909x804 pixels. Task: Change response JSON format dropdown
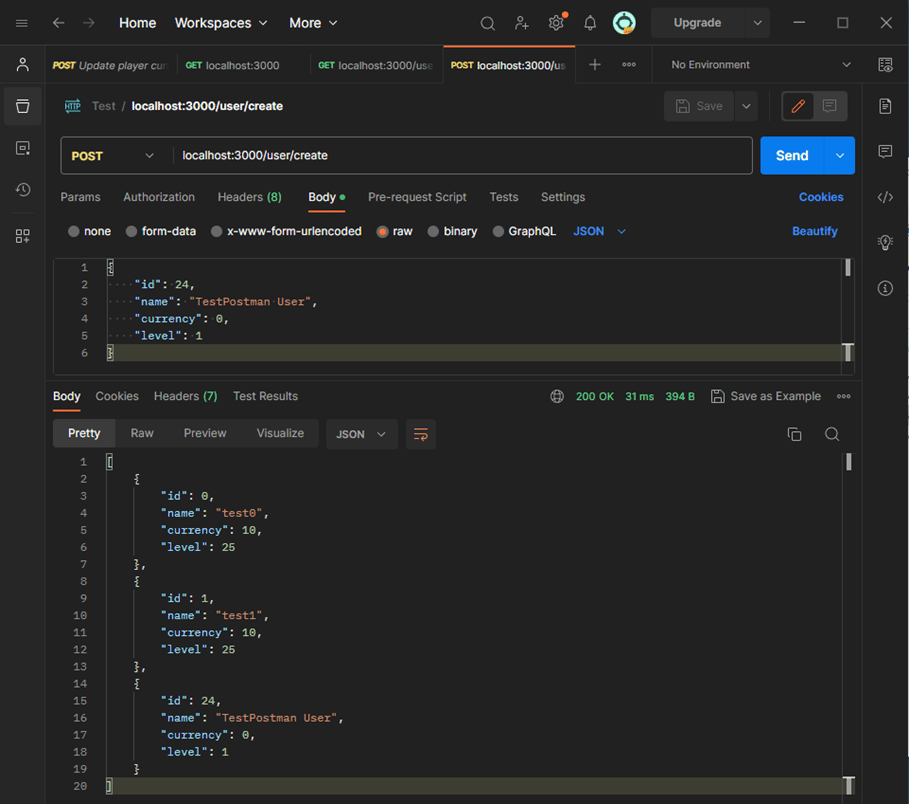pos(361,434)
